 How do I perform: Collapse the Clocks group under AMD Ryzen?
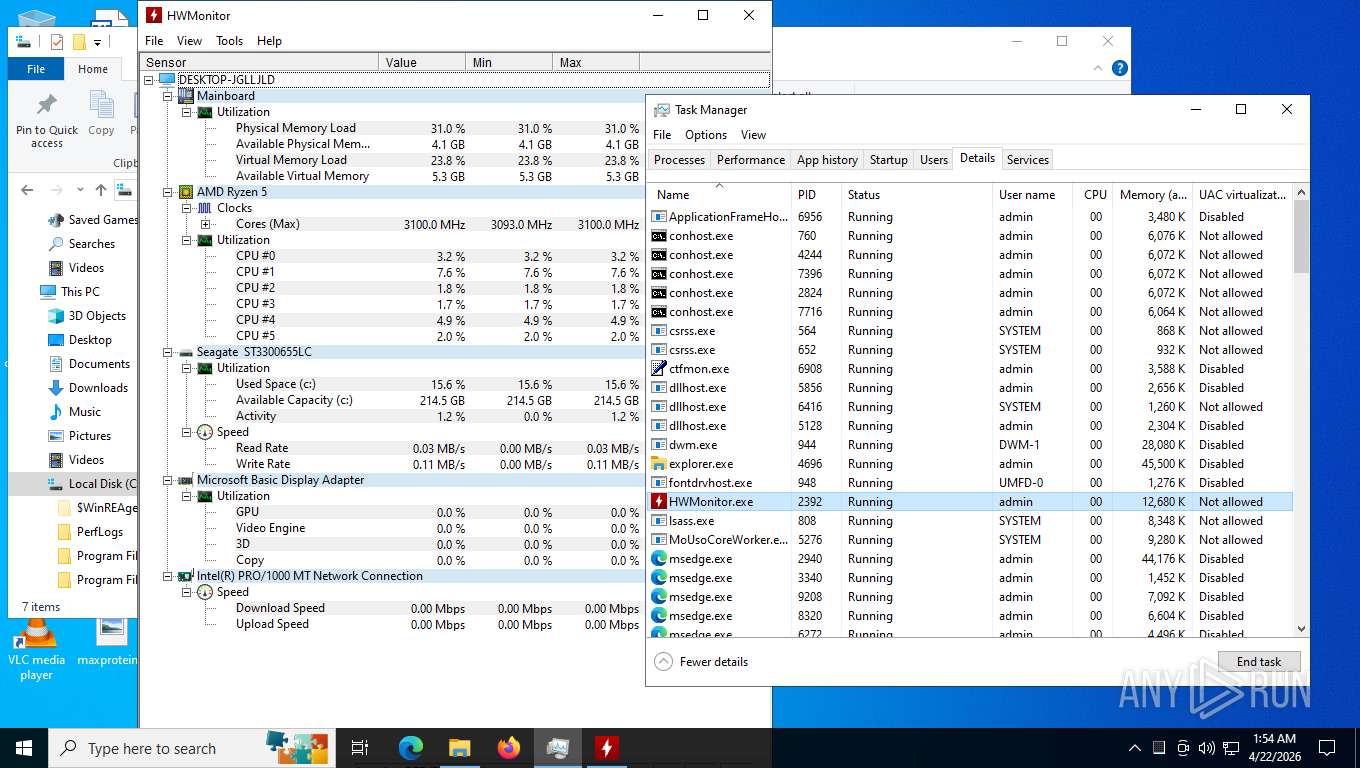(187, 208)
